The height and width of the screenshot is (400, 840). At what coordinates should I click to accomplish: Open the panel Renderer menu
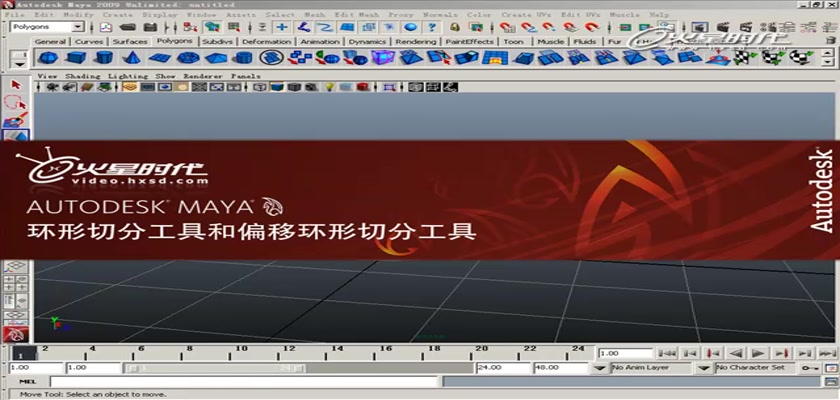202,76
